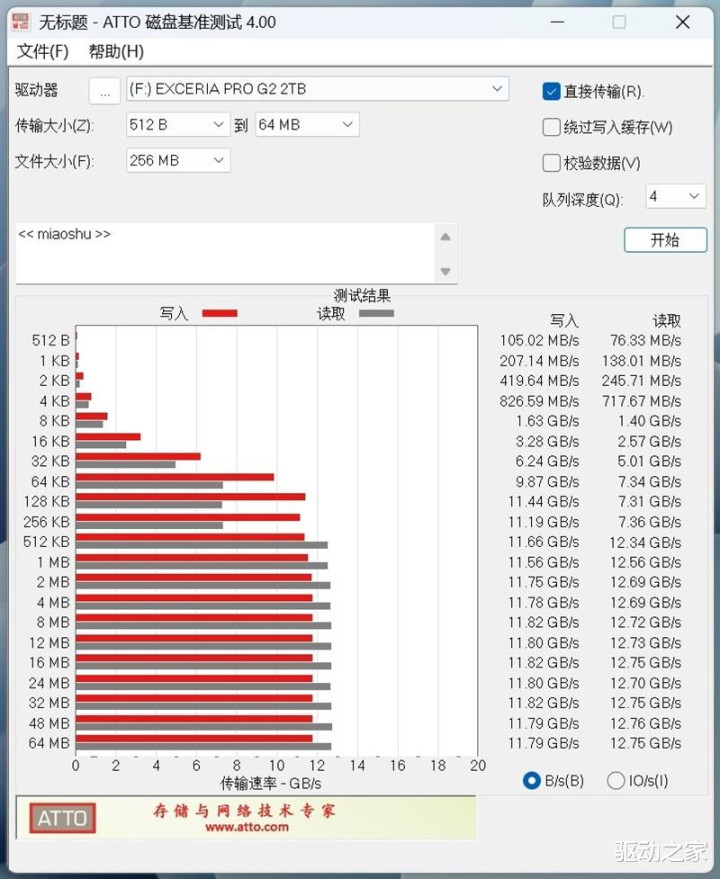
Task: Open the 512 B minimum transfer size dropdown
Action: point(178,124)
